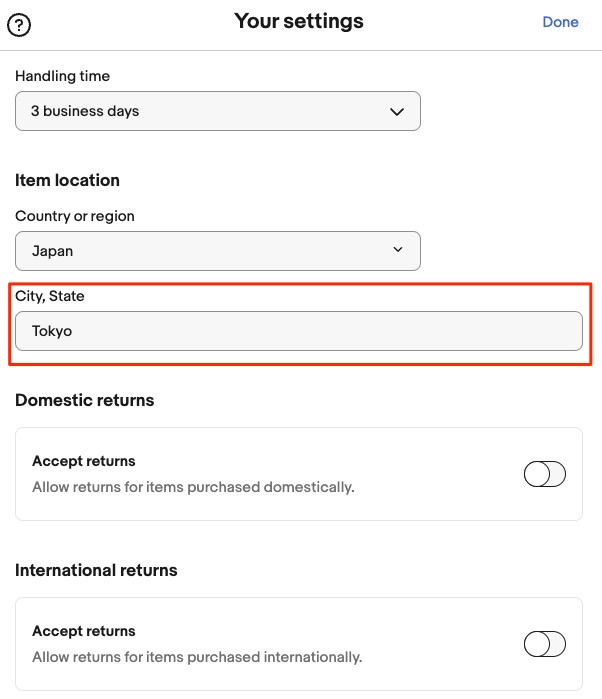The height and width of the screenshot is (699, 602).
Task: Click Accept returns label under International returns
Action: 84,631
